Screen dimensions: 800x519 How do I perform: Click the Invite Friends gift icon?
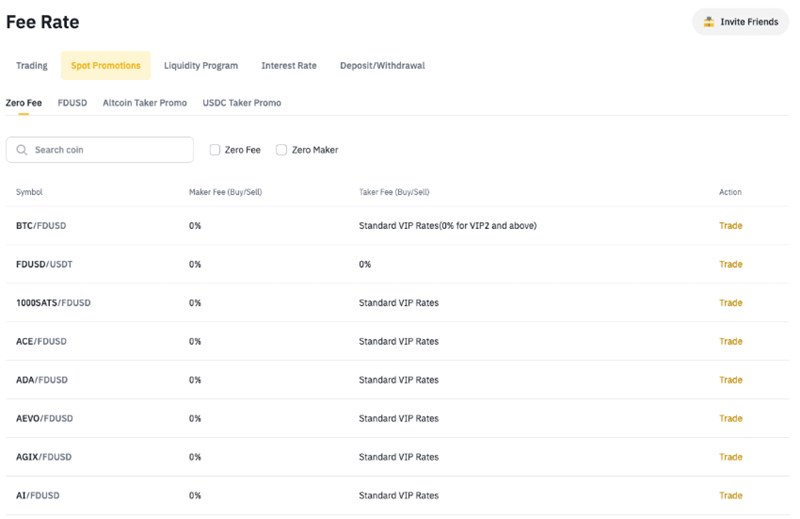click(709, 22)
